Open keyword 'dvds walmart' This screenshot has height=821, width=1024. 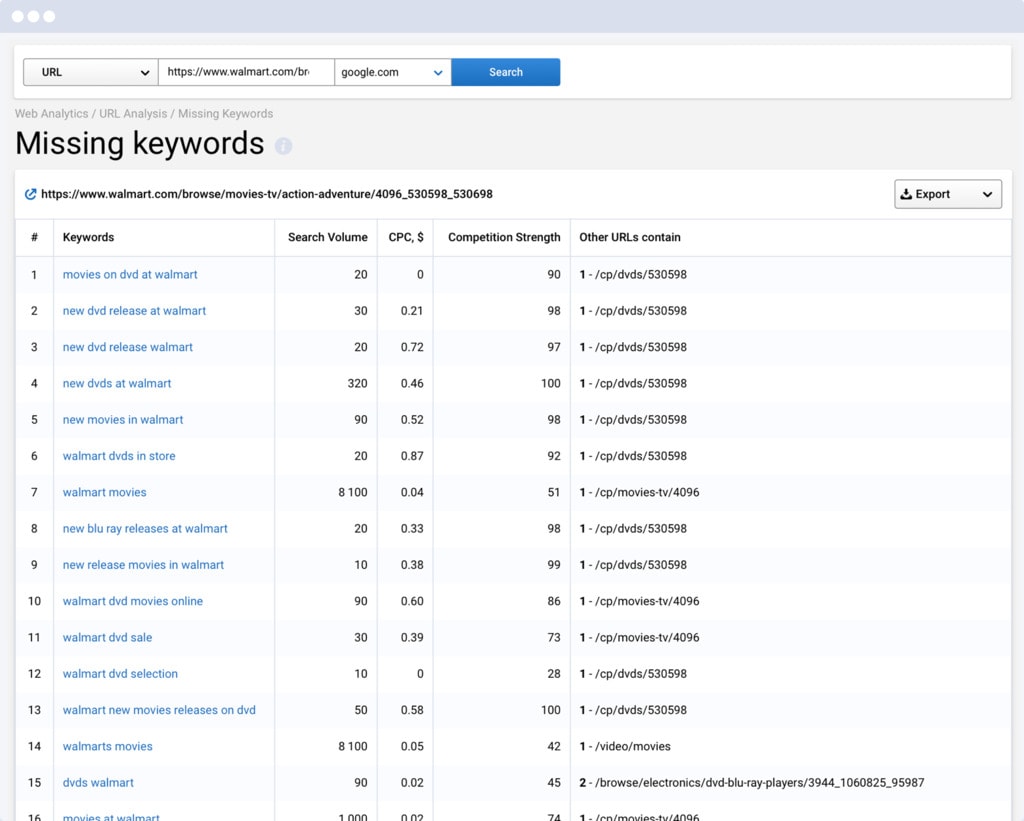[x=98, y=782]
